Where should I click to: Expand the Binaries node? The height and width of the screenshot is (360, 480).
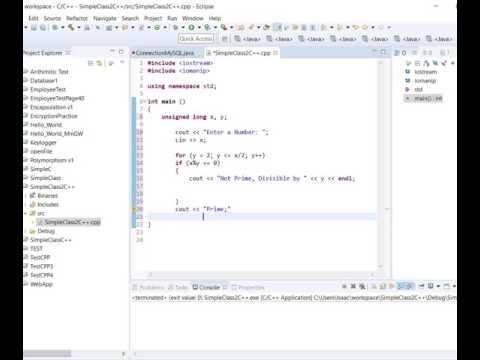[26, 196]
